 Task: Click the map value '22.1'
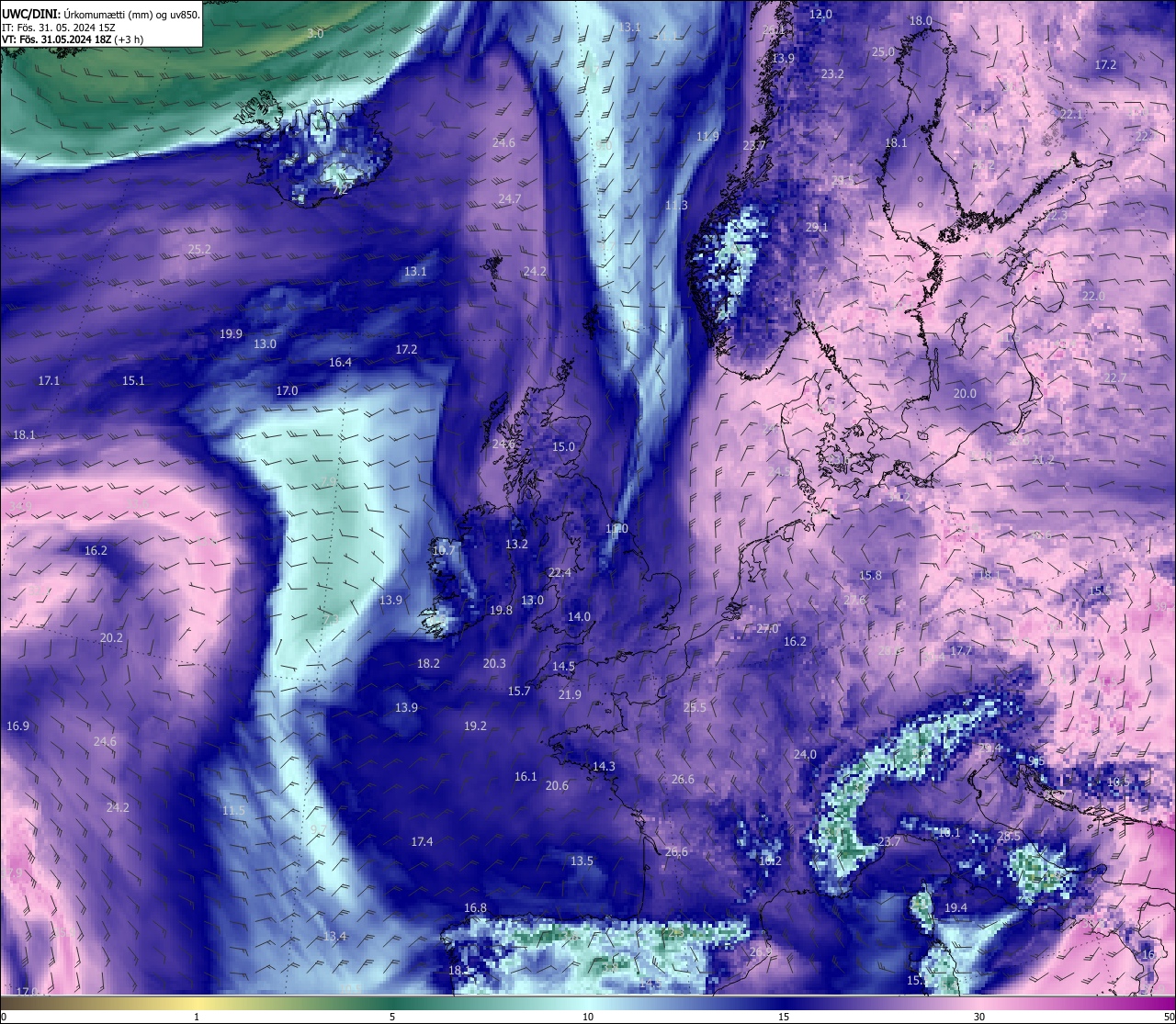point(1071,114)
